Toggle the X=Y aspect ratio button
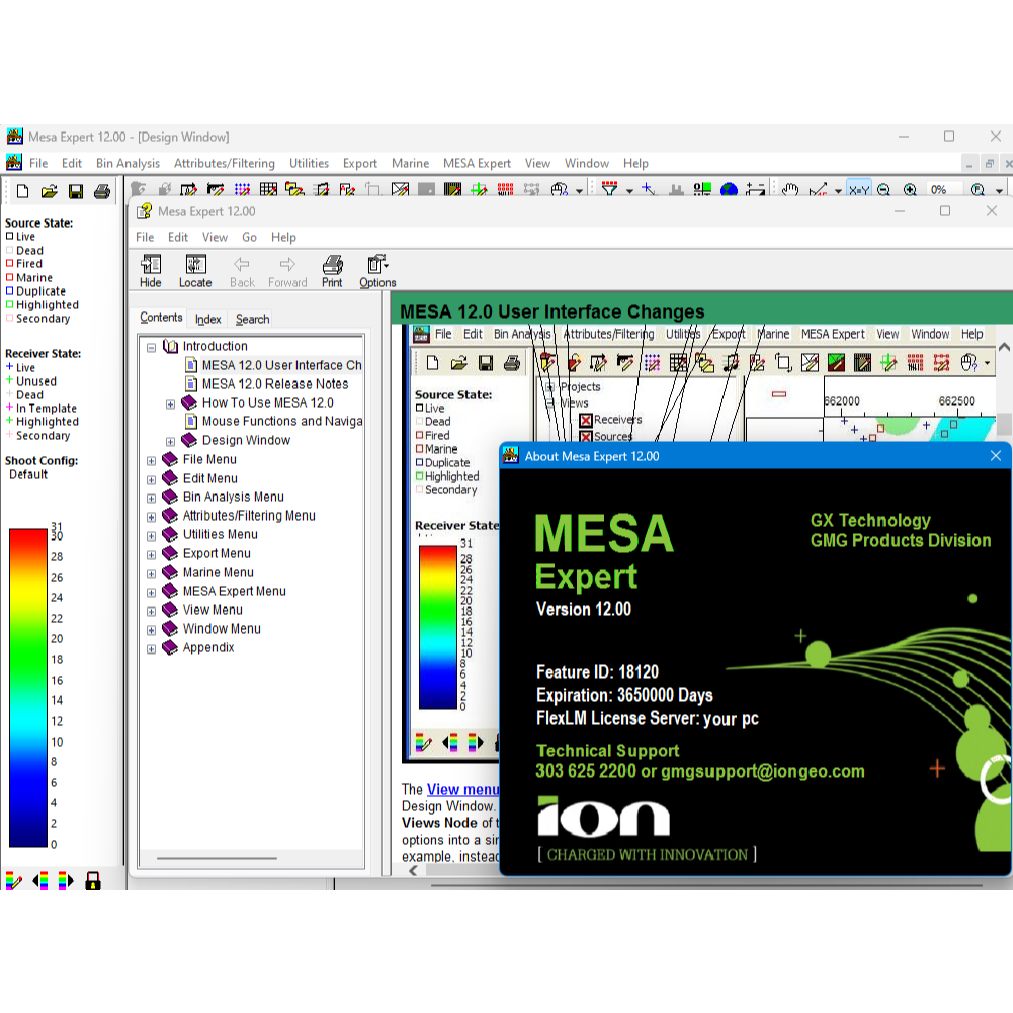 (x=859, y=189)
